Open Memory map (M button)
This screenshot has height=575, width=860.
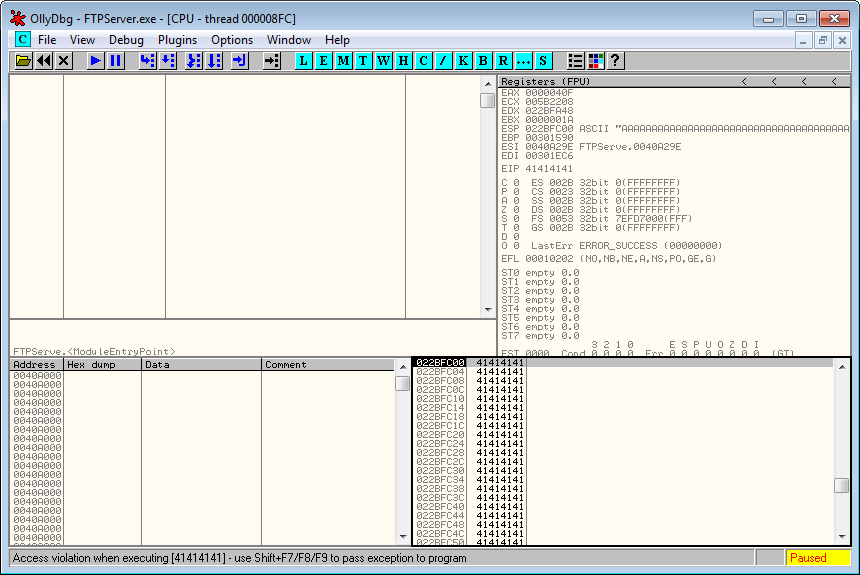(343, 61)
